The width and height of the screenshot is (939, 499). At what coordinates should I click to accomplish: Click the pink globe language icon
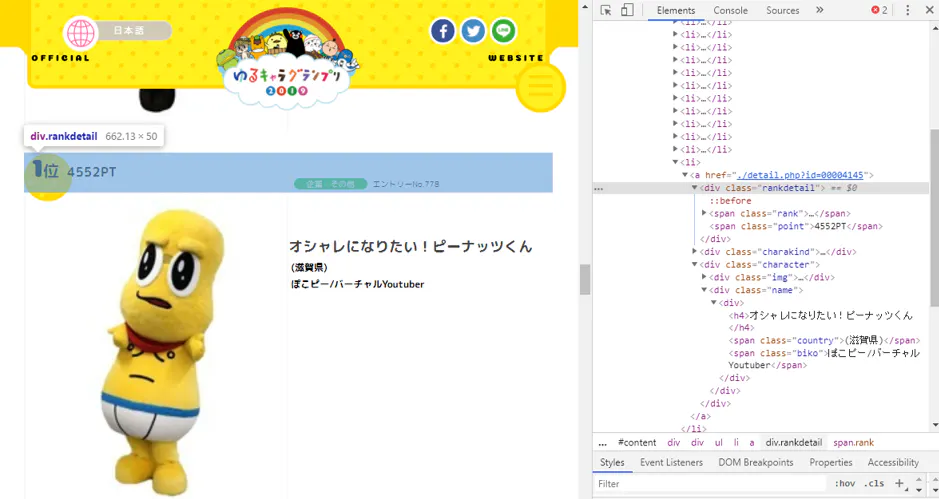80,32
